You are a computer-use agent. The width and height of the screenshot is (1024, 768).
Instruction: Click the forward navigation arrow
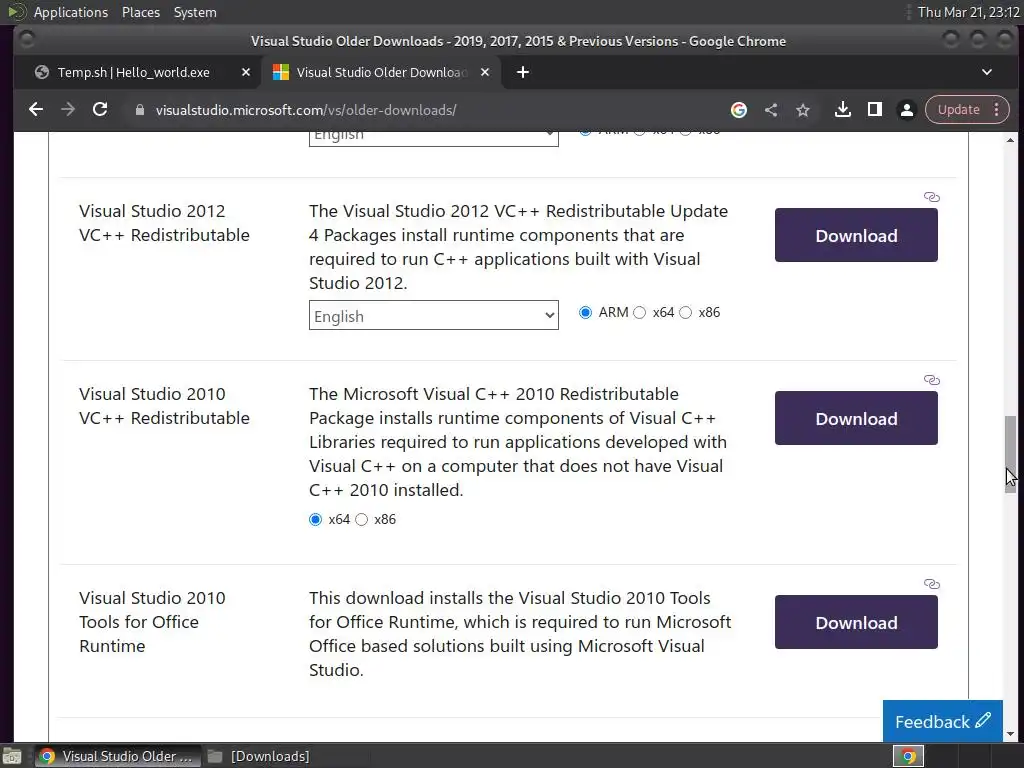point(68,110)
